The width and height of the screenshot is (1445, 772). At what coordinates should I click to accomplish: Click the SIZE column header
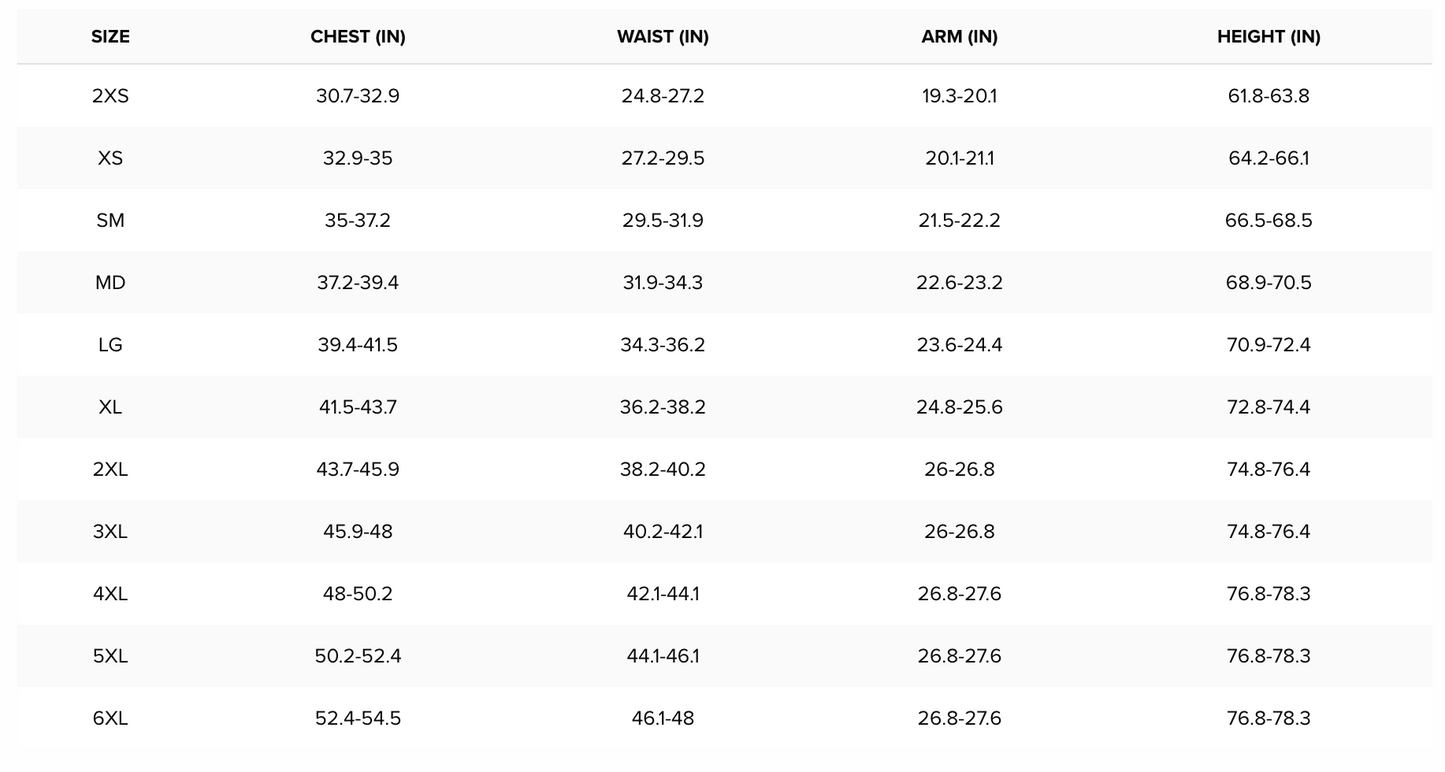110,37
